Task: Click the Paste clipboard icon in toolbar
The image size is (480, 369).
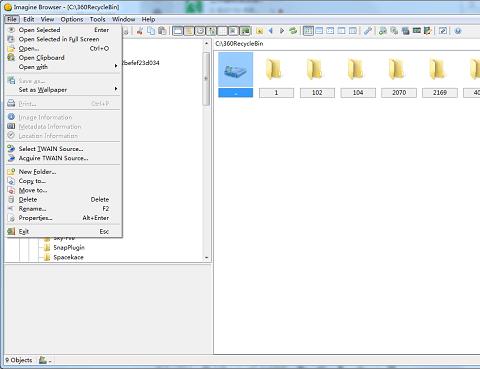Action: [162, 31]
